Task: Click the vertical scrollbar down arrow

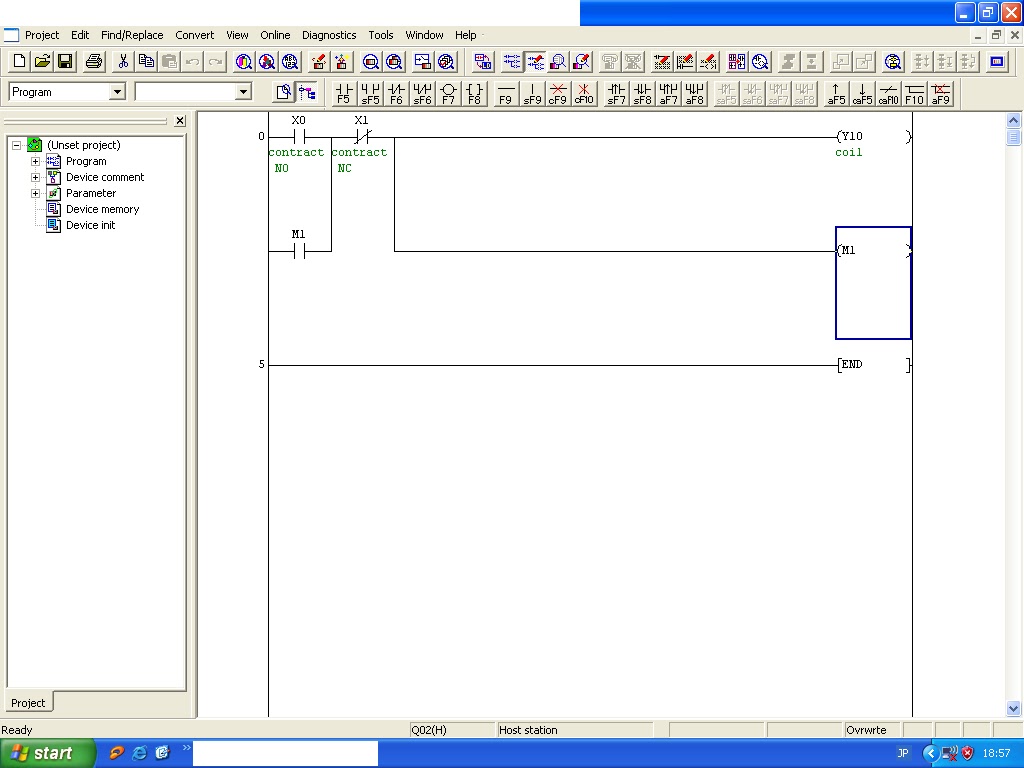Action: click(1014, 707)
